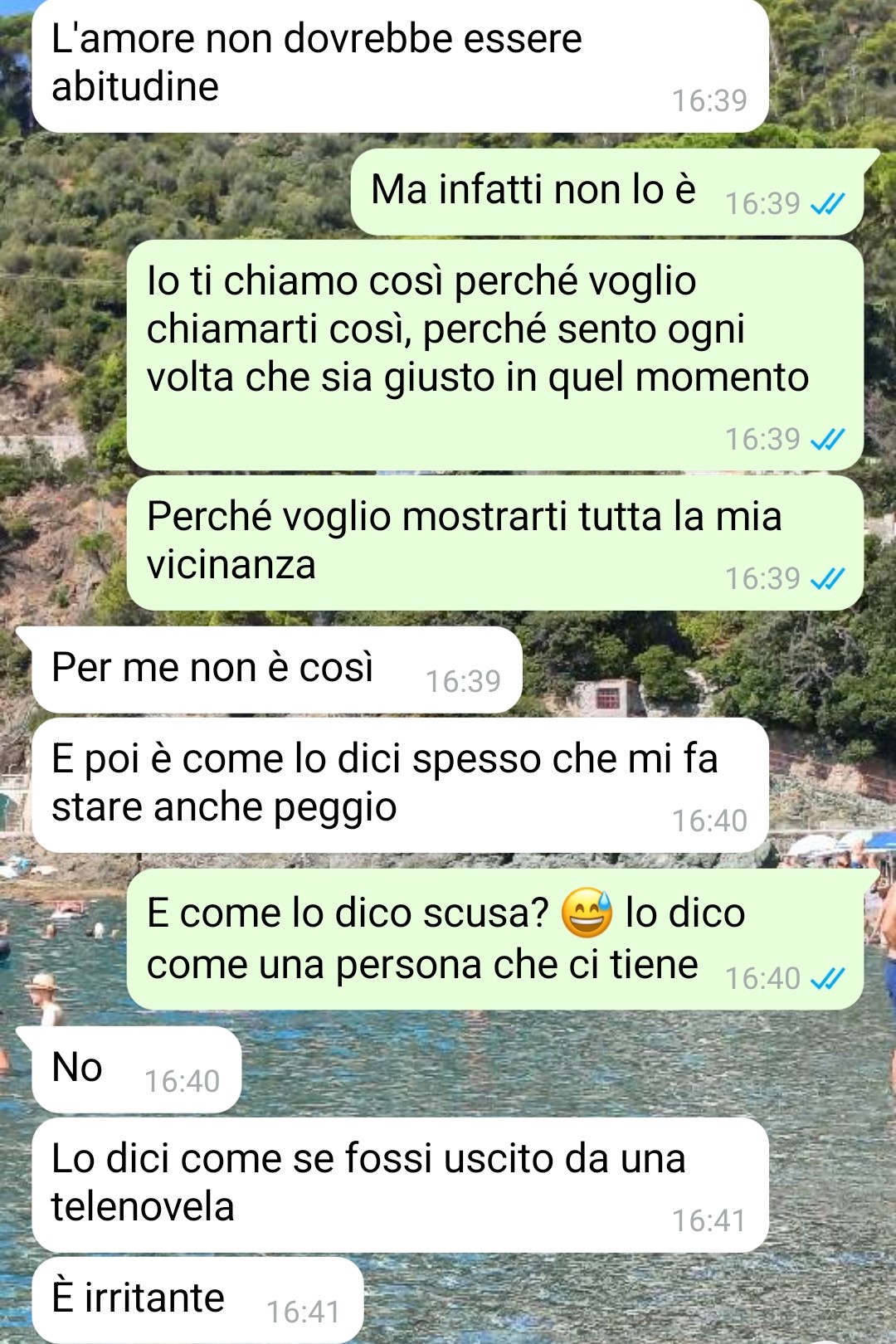Image resolution: width=896 pixels, height=1344 pixels.
Task: Select the 'Io ti chiamo così perché voglio' message
Action: [495, 355]
